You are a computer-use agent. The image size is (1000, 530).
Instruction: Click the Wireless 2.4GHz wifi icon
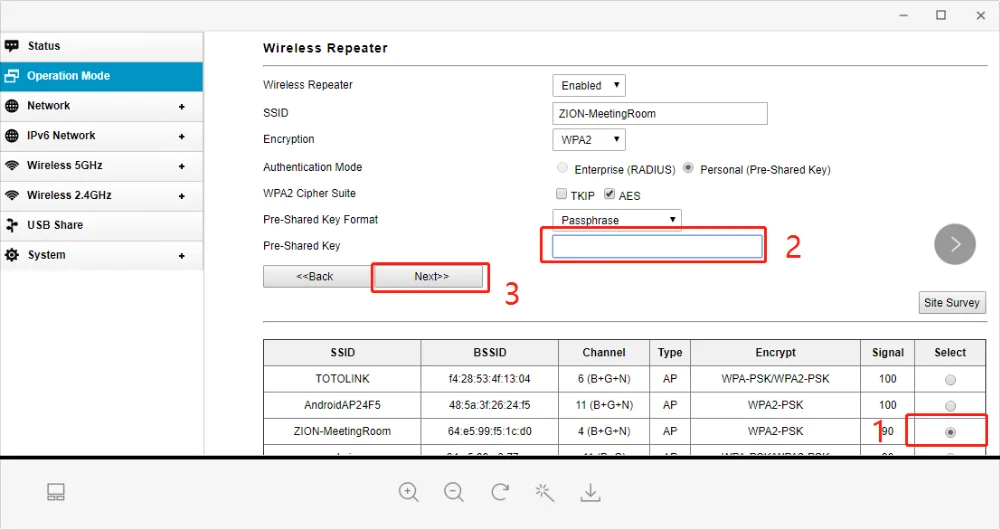coord(11,195)
